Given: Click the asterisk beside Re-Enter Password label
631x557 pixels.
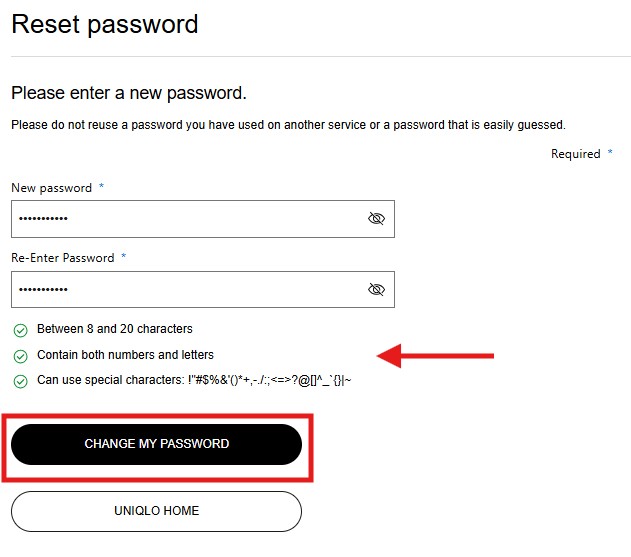Looking at the screenshot, I should (124, 257).
